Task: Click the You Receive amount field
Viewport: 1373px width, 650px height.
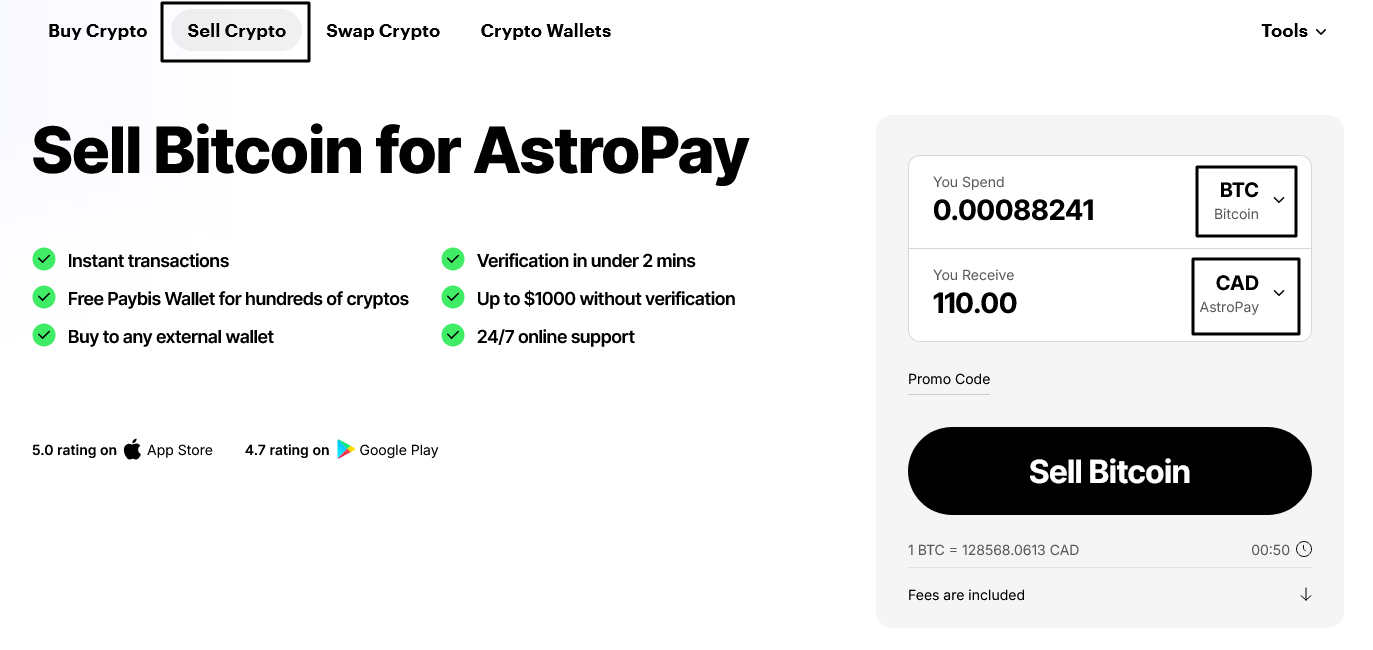Action: tap(975, 302)
